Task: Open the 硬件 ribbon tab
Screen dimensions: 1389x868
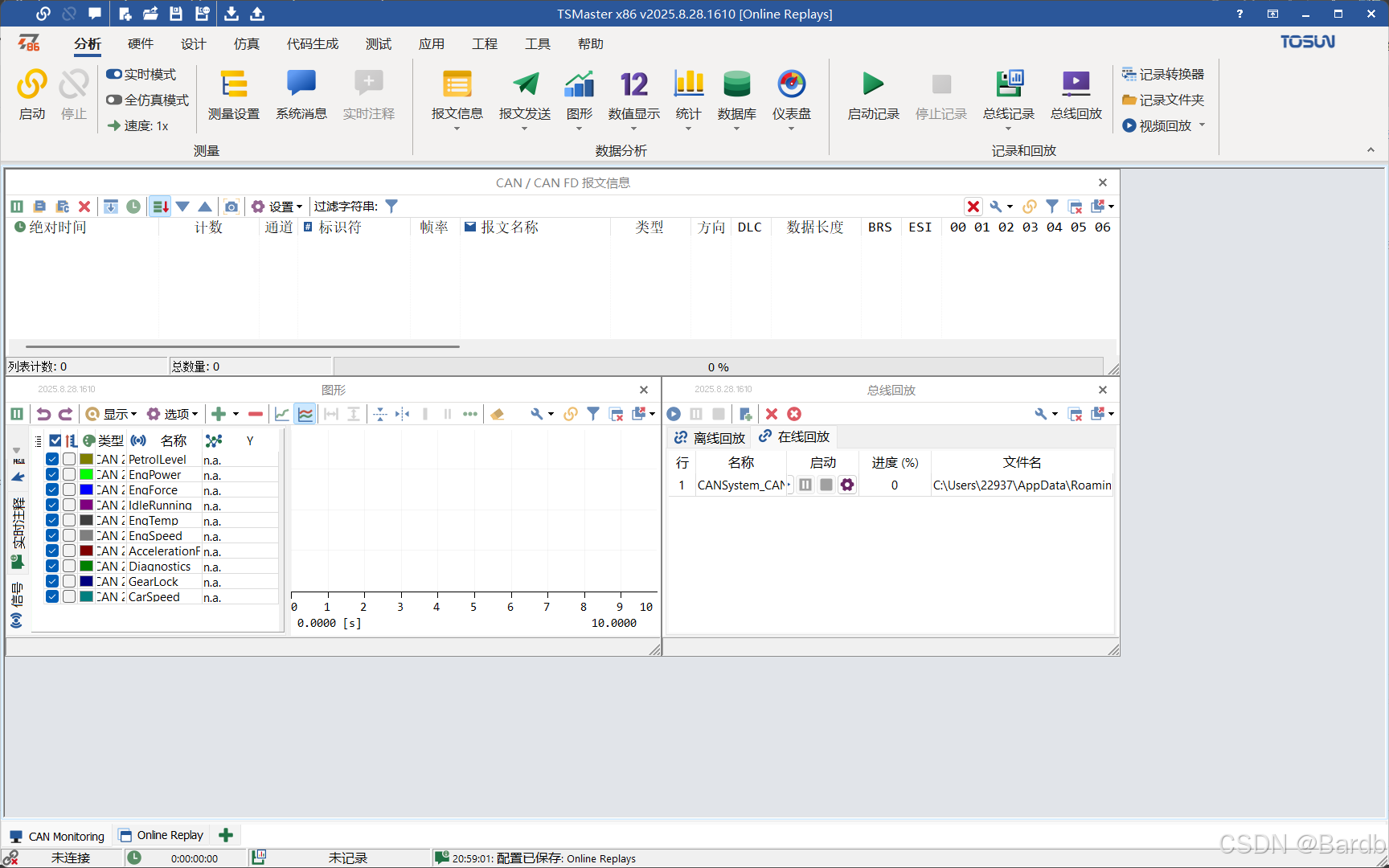Action: click(x=141, y=43)
